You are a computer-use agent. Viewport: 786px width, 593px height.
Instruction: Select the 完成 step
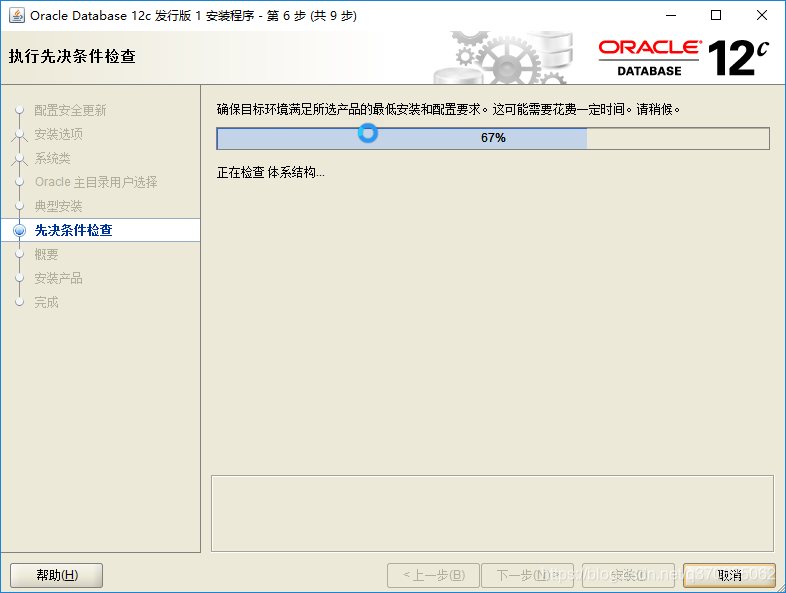point(46,302)
